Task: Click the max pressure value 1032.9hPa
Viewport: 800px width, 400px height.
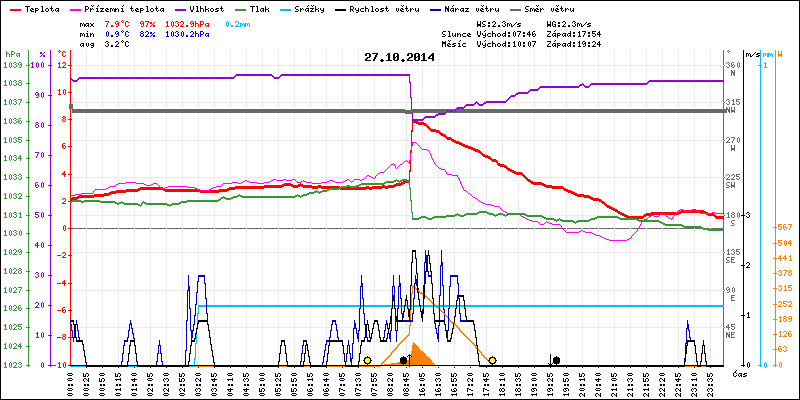Action: [x=187, y=24]
